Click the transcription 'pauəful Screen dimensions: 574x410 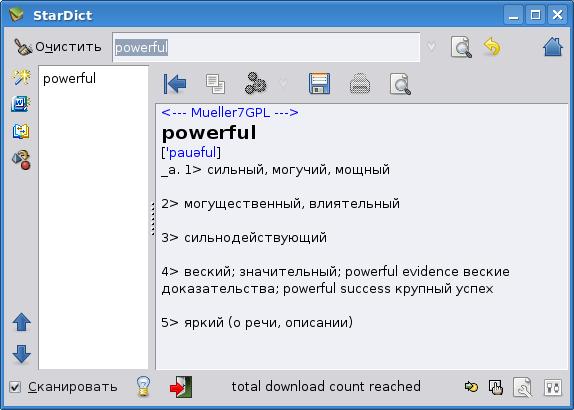tap(191, 152)
